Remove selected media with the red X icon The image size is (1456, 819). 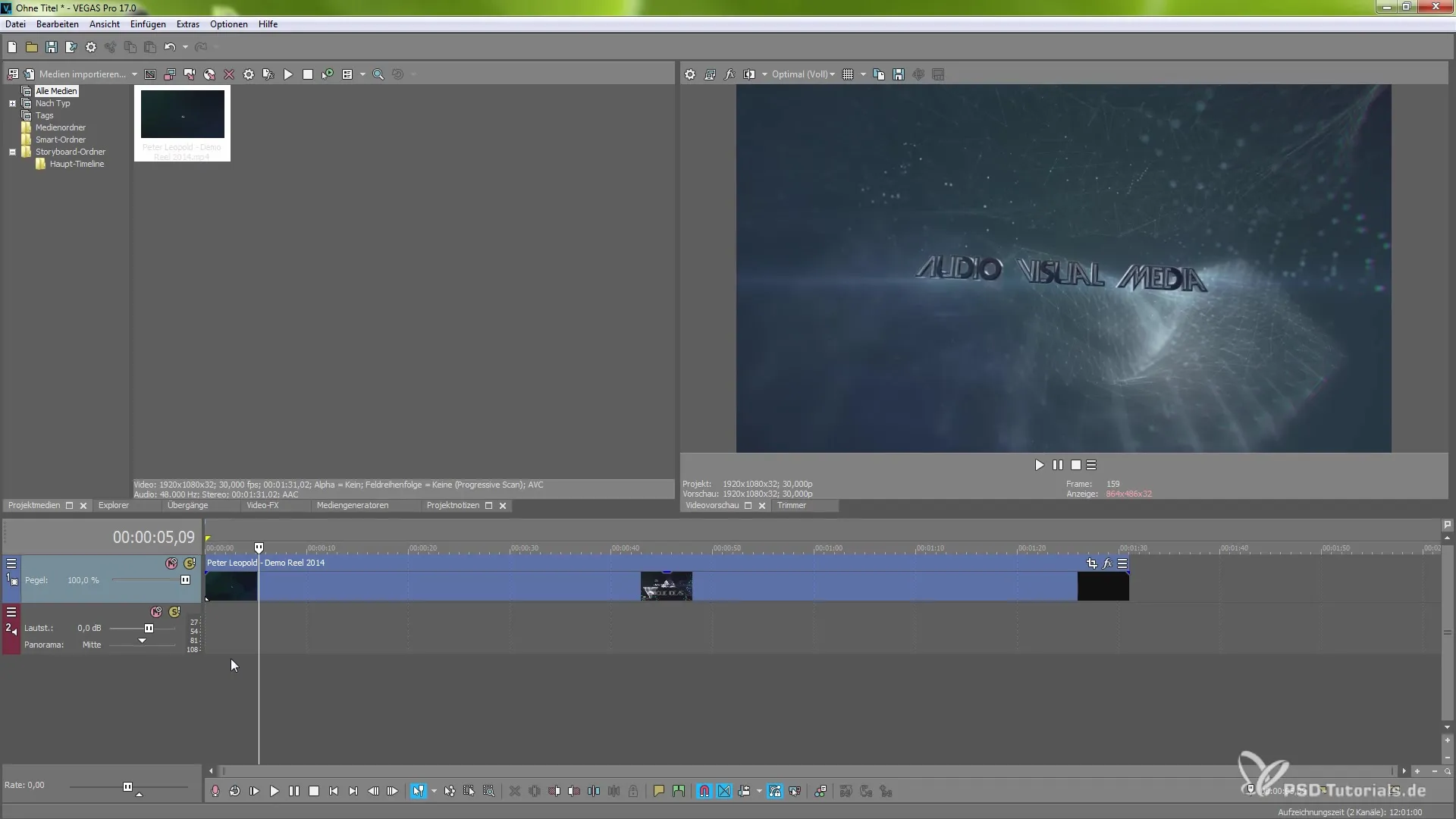coord(229,74)
